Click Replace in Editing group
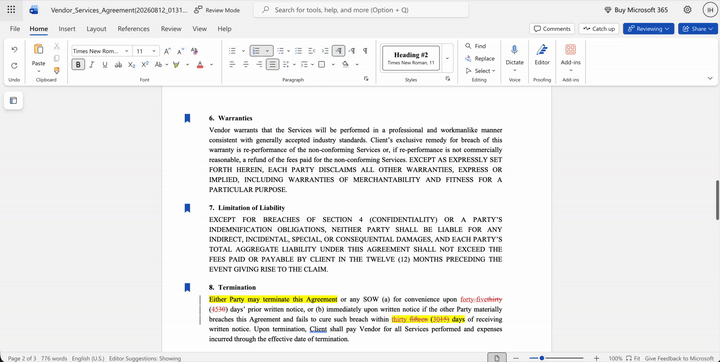The height and width of the screenshot is (362, 720). tap(480, 58)
